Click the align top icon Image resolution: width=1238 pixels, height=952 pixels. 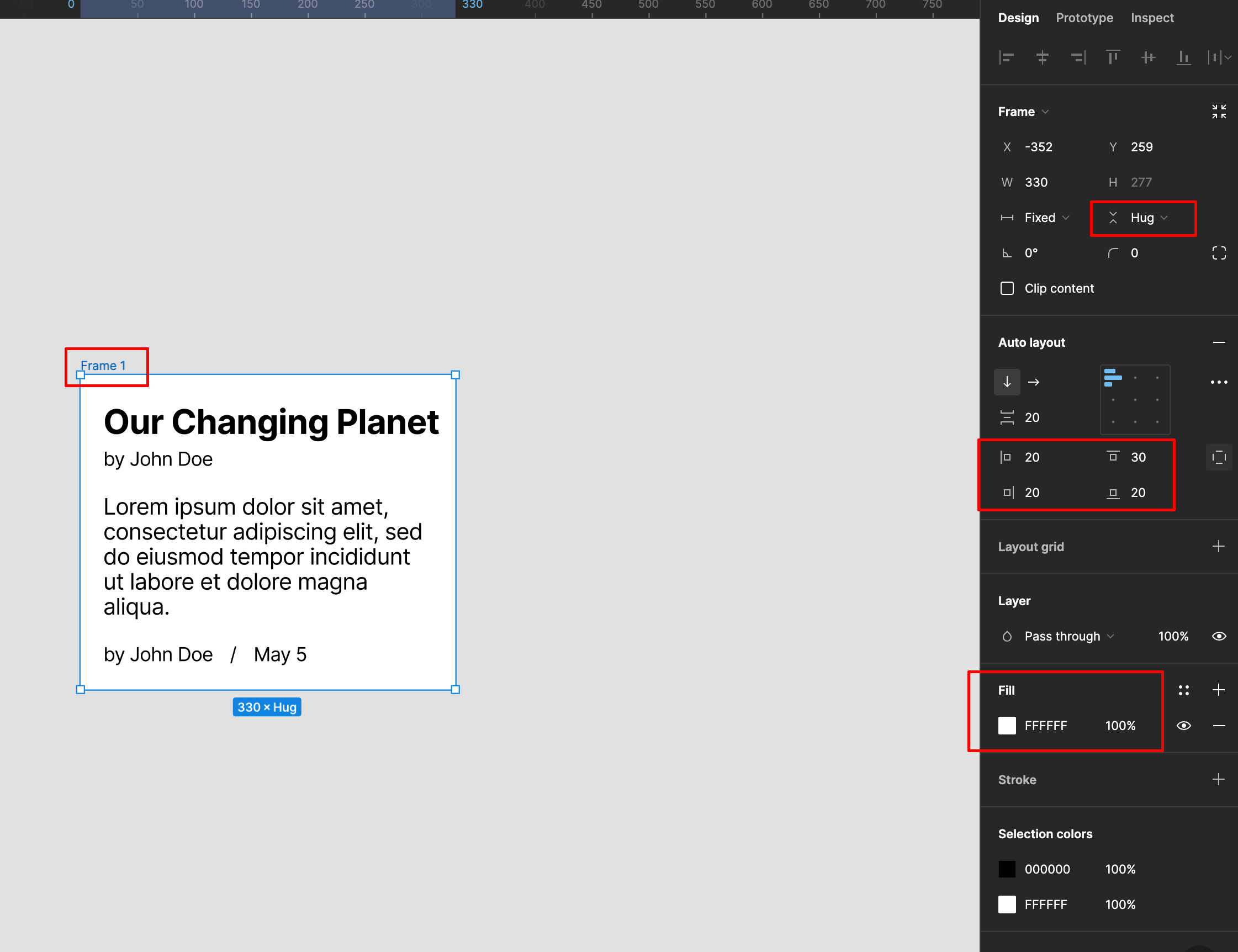1113,57
